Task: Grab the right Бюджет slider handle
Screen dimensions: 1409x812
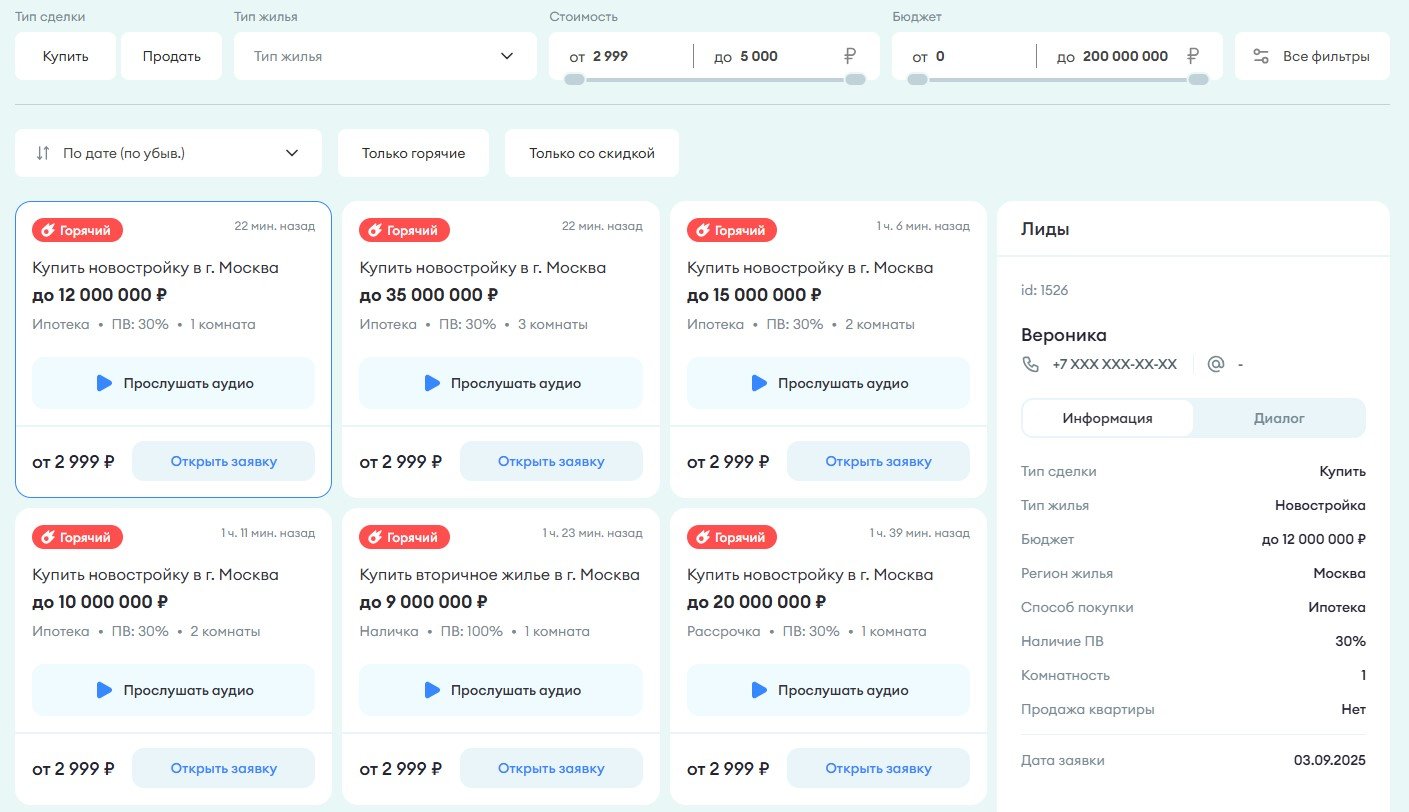Action: click(1198, 79)
